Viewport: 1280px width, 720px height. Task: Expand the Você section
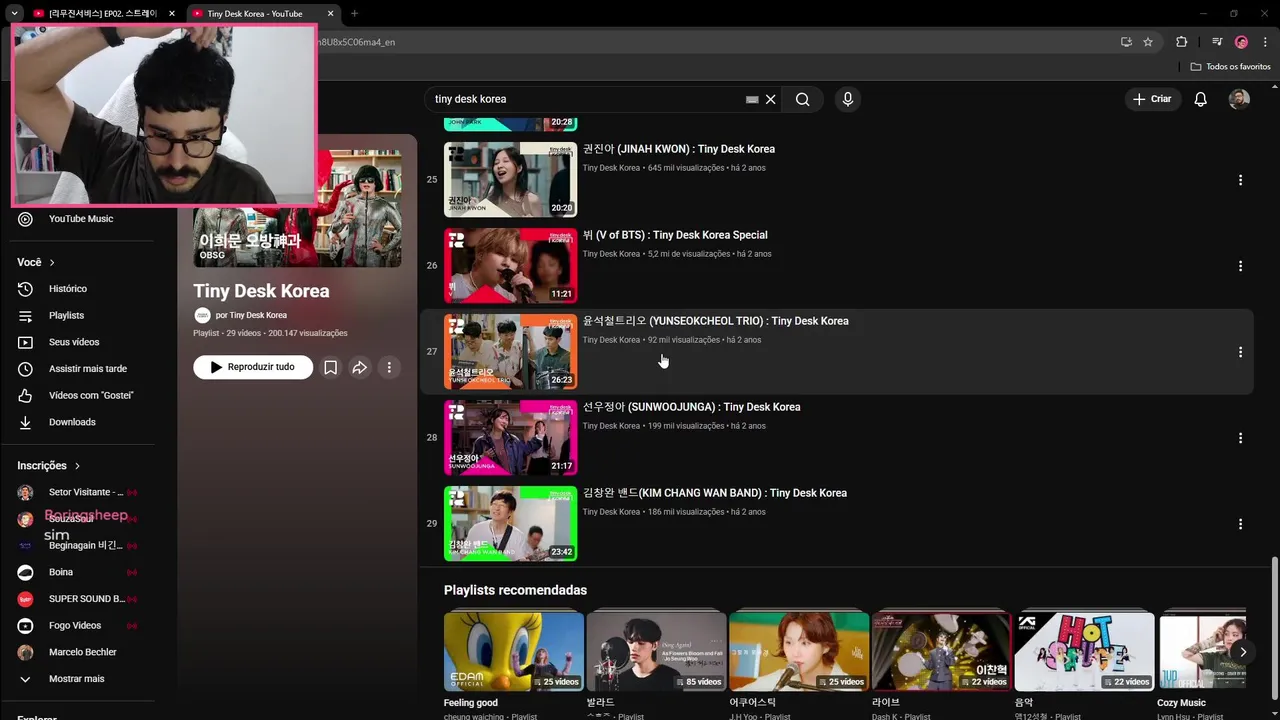(x=36, y=262)
